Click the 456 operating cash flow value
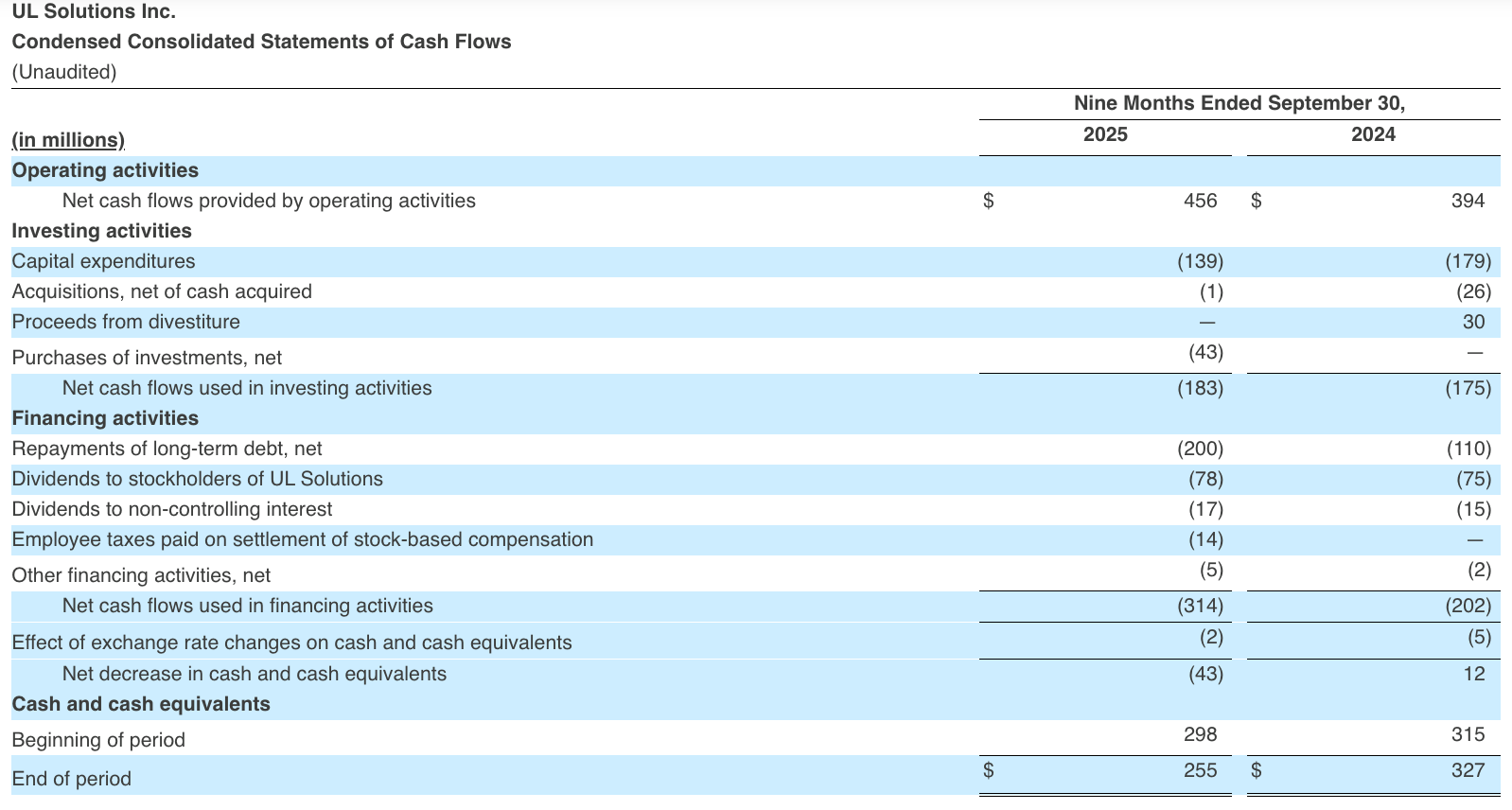Image resolution: width=1512 pixels, height=810 pixels. tap(1201, 201)
